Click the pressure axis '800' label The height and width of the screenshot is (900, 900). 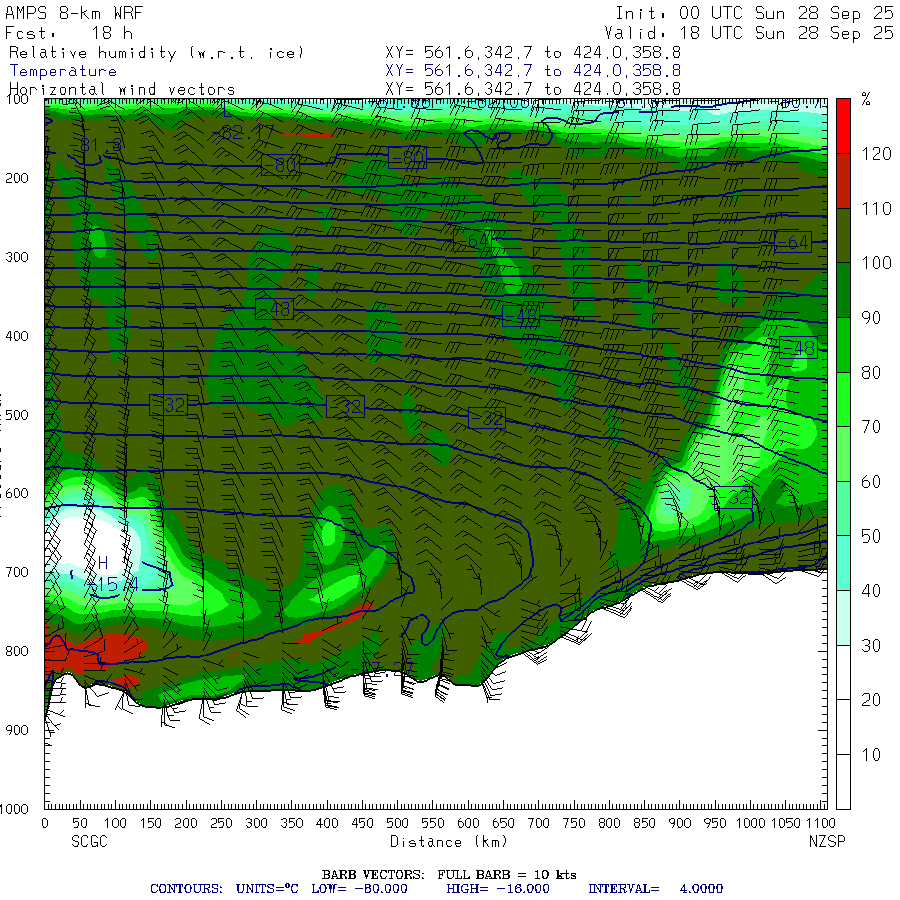pos(17,651)
